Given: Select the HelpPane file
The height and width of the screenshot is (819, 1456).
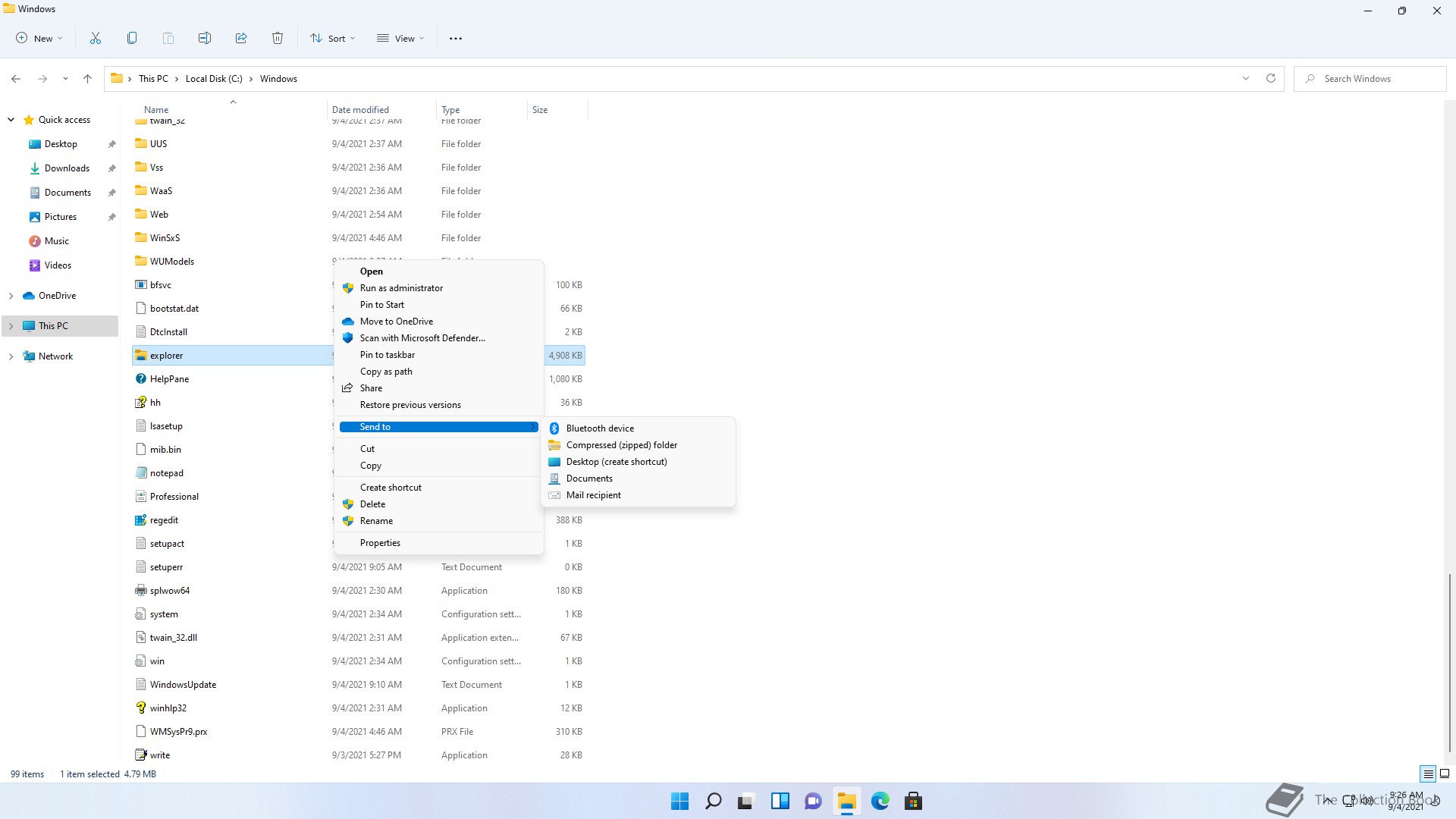Looking at the screenshot, I should coord(169,379).
